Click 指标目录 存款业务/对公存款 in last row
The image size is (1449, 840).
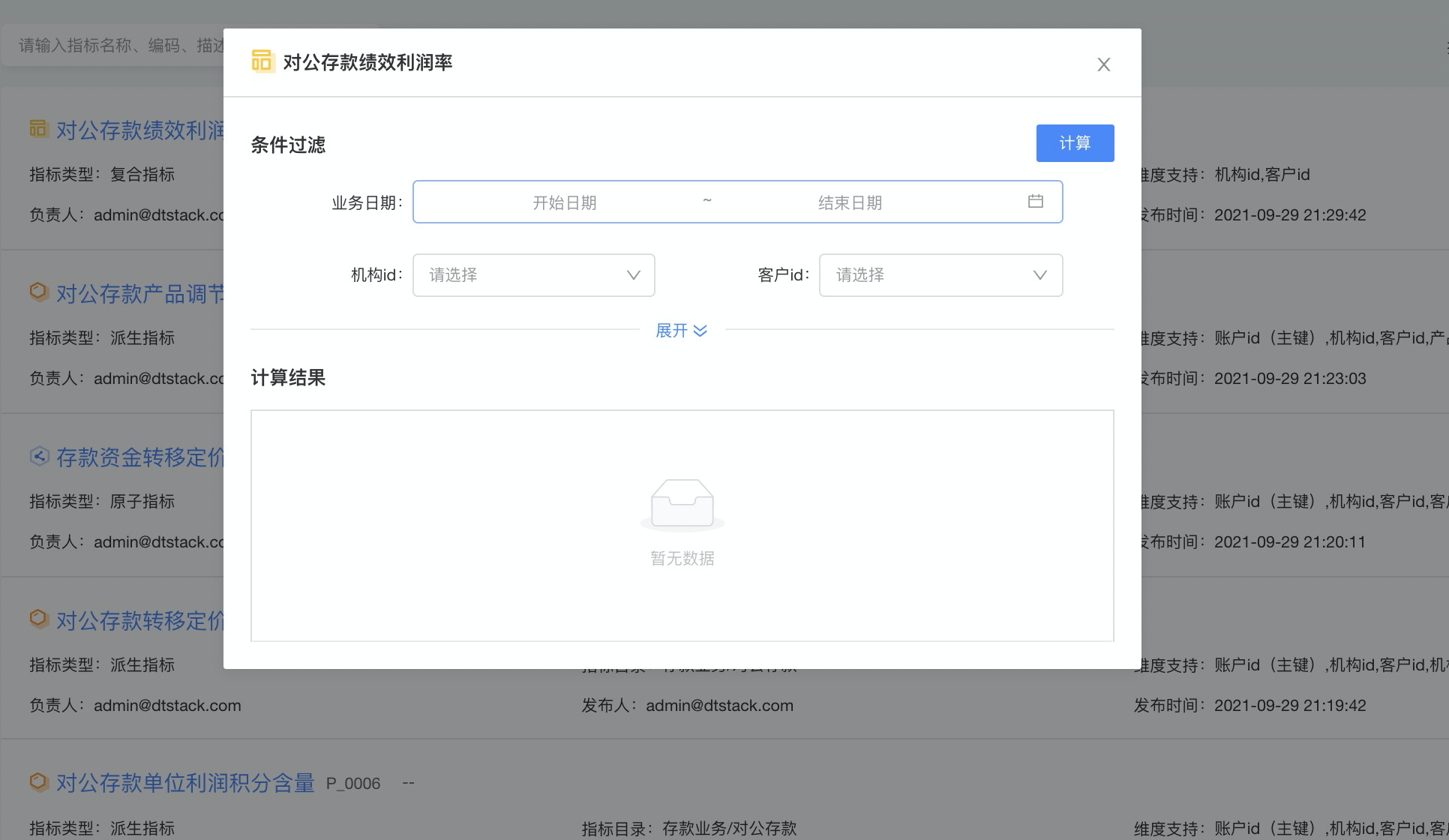[x=689, y=829]
